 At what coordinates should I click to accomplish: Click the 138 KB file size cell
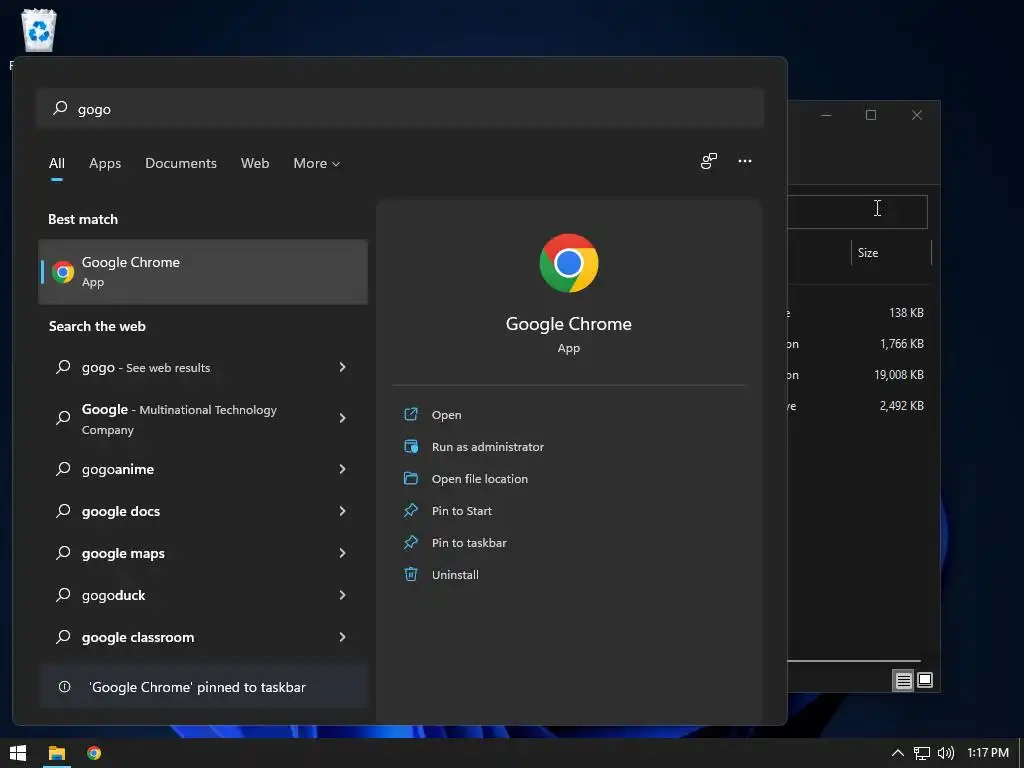906,313
